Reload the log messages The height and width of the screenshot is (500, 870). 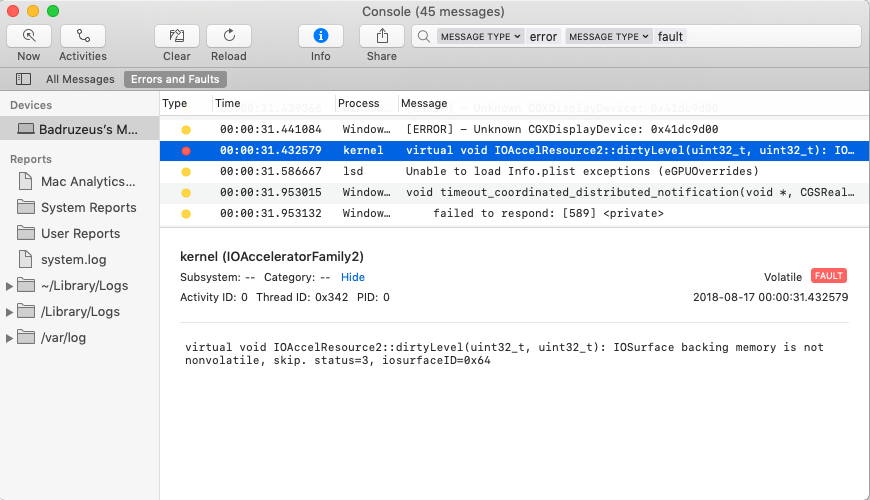[229, 36]
